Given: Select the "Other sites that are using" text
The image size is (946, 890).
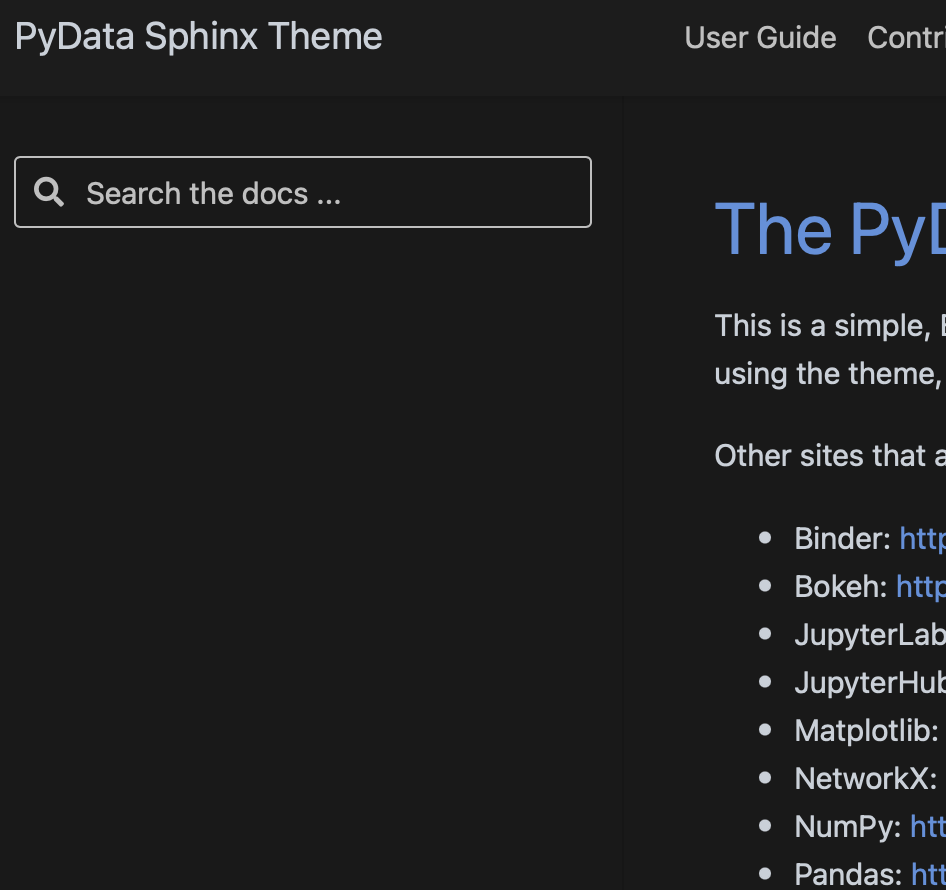Looking at the screenshot, I should (829, 455).
